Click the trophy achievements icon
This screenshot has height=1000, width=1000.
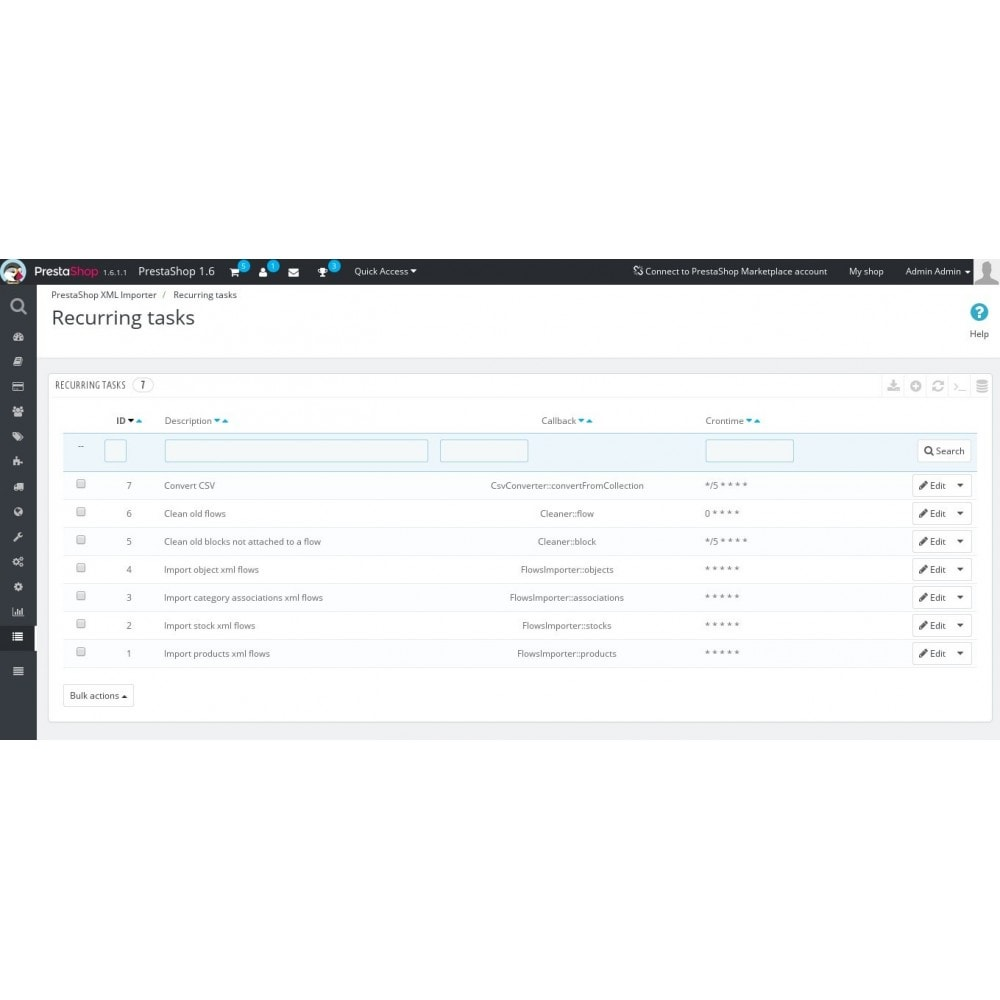tap(322, 272)
